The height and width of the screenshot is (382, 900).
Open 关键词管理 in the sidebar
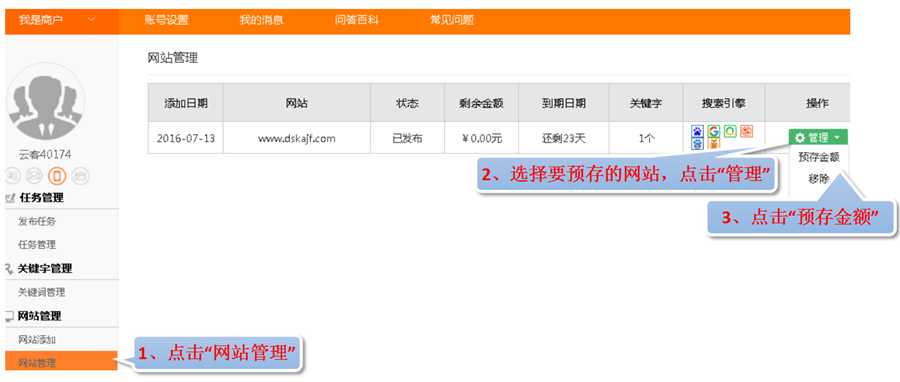pos(42,292)
